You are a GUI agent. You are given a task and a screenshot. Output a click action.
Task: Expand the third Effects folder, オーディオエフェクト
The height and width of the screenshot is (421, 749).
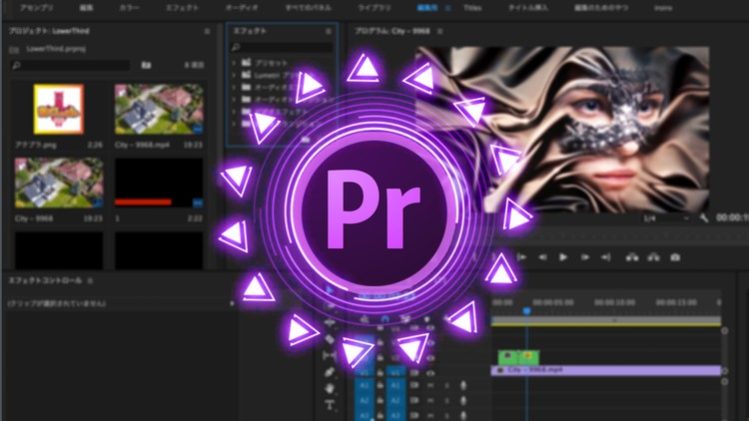tap(234, 87)
